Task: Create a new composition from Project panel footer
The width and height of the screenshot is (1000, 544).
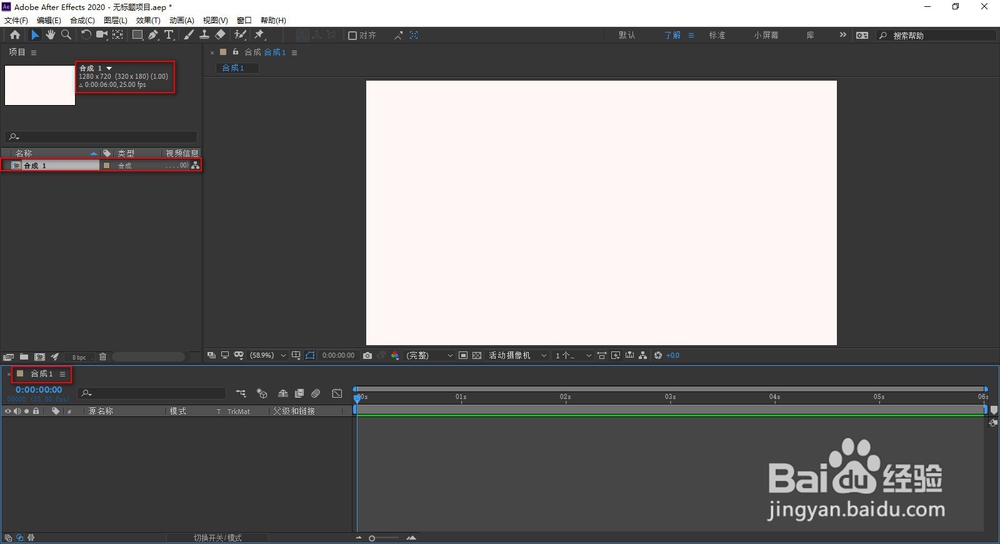Action: pyautogui.click(x=40, y=357)
